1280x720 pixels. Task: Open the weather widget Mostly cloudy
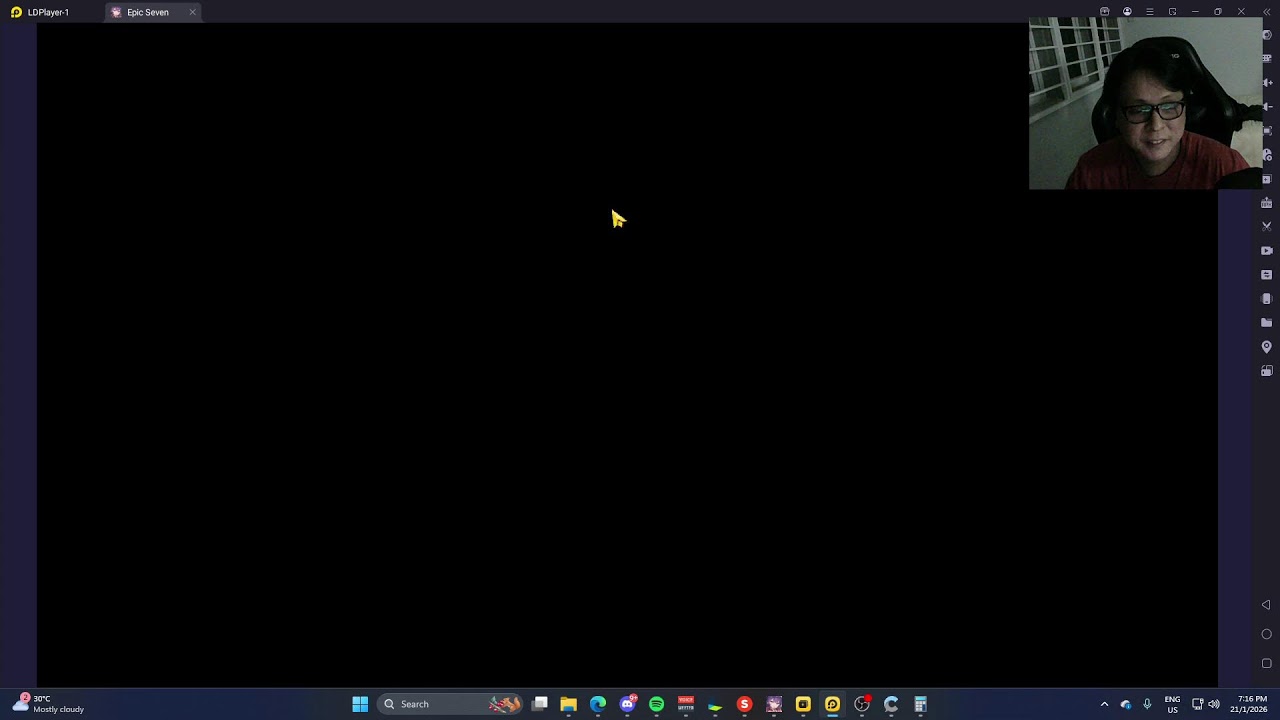click(x=48, y=704)
